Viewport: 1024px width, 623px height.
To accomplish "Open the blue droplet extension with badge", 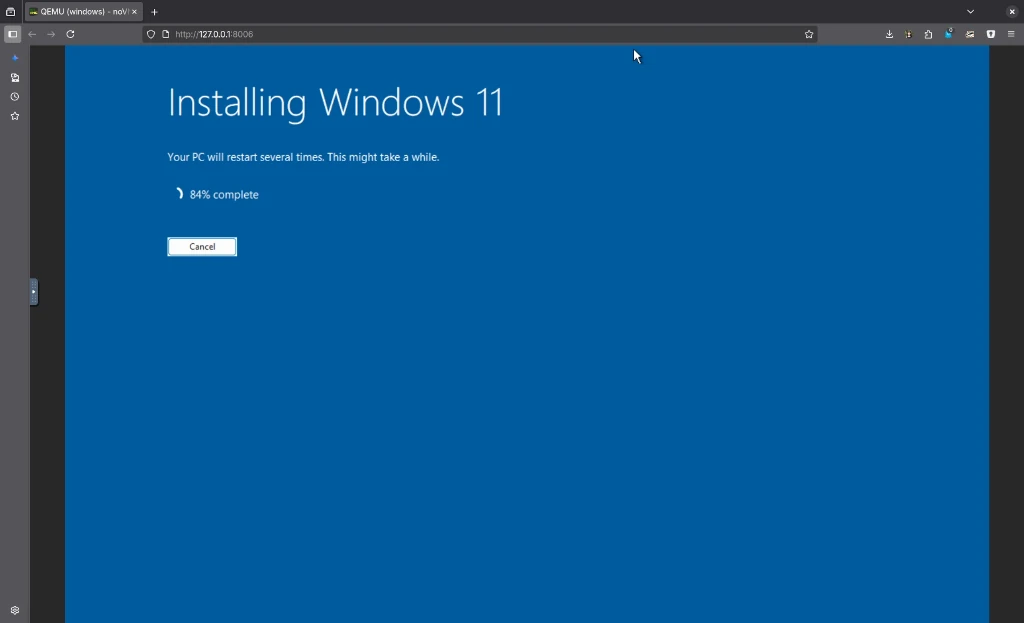I will coord(948,33).
